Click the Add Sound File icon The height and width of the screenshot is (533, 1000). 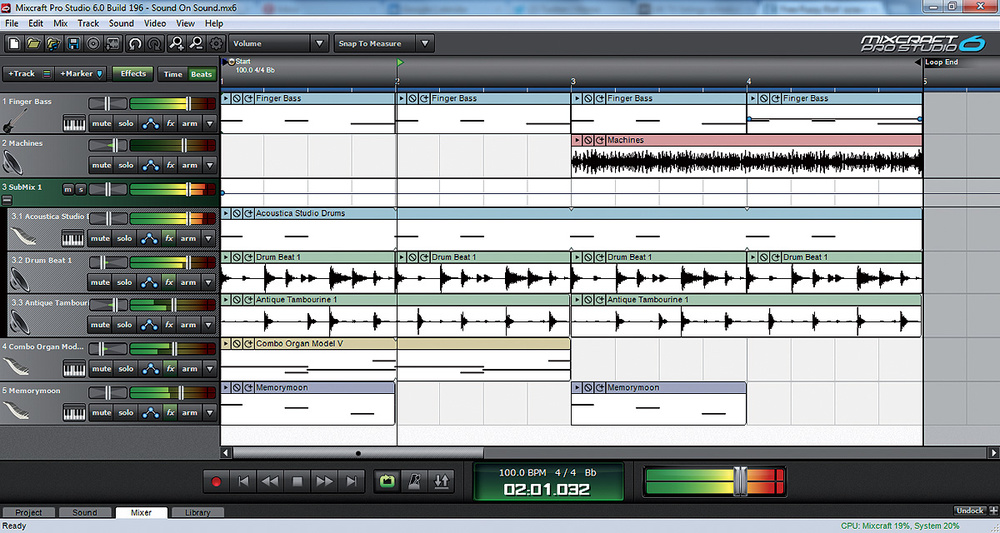54,43
